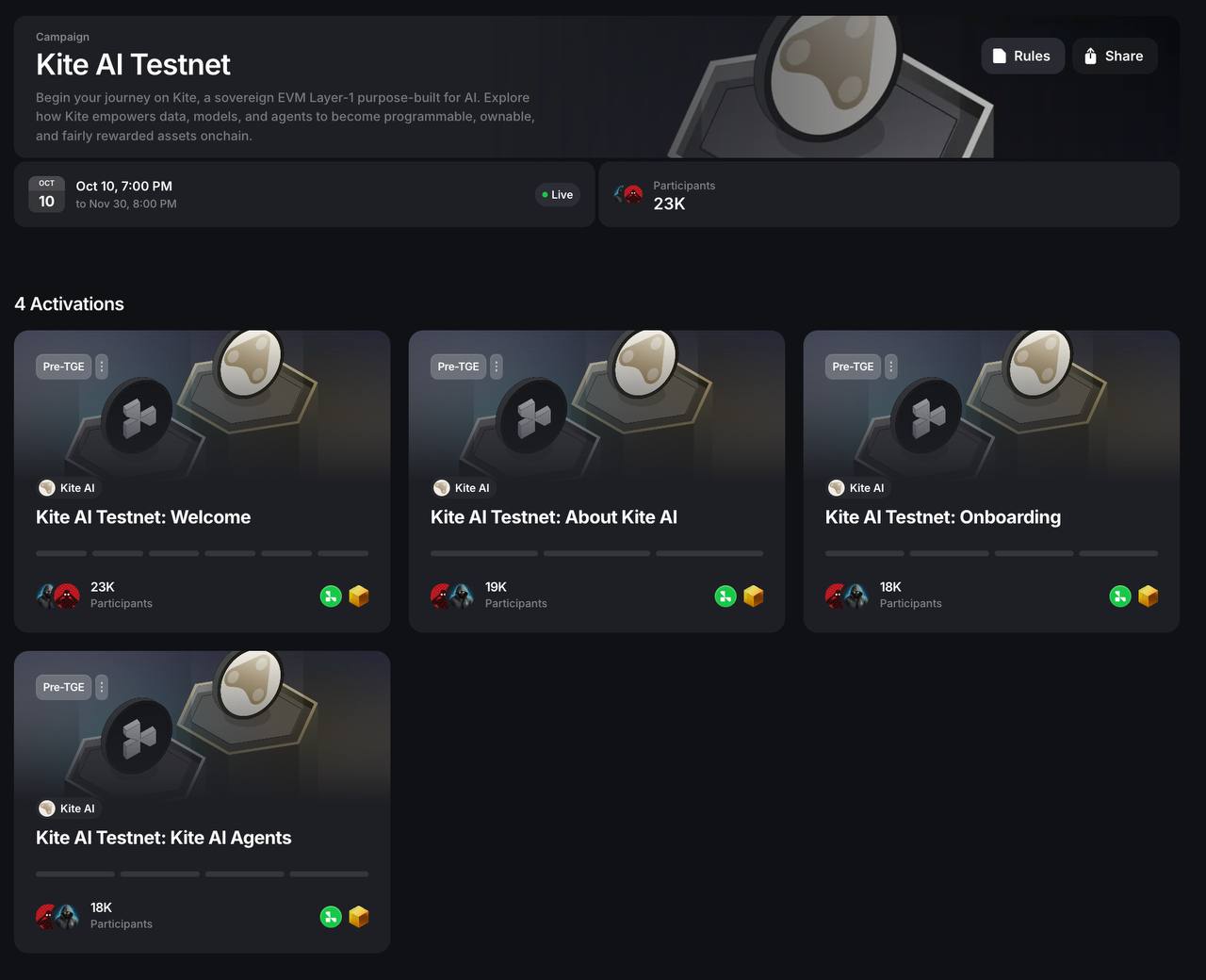The width and height of the screenshot is (1206, 980).
Task: Click the gold cube icon on Onboarding card
Action: [1148, 596]
